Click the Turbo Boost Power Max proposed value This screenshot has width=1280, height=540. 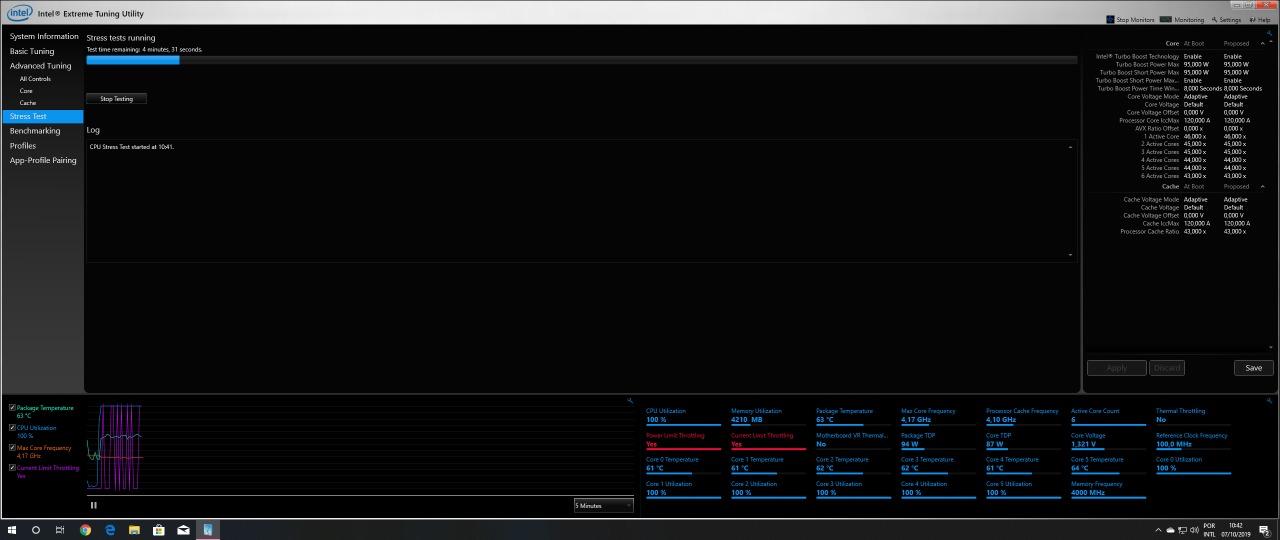point(1236,64)
